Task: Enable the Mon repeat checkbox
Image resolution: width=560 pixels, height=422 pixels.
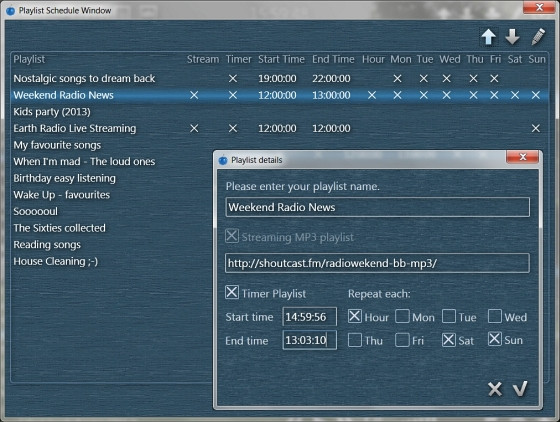Action: pos(402,316)
